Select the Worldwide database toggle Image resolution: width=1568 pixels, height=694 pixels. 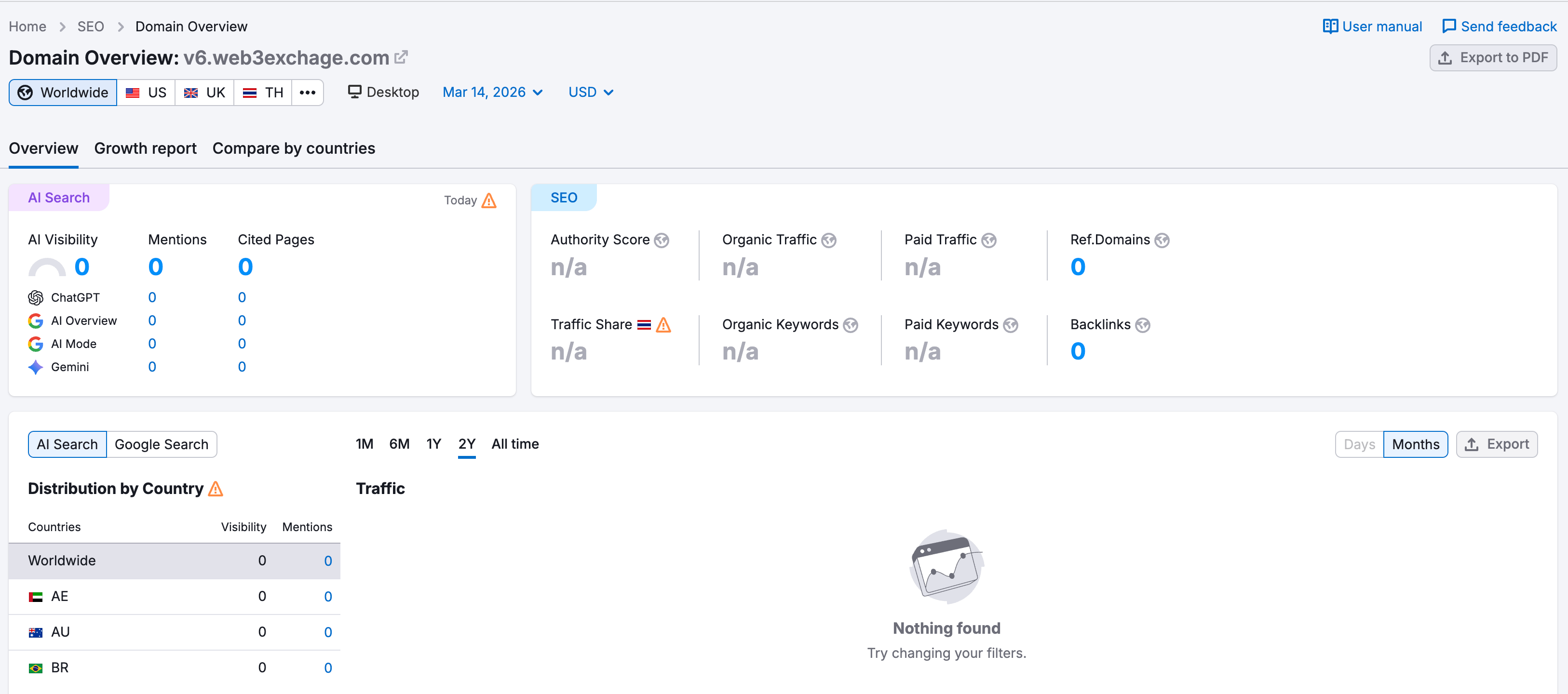click(x=63, y=93)
